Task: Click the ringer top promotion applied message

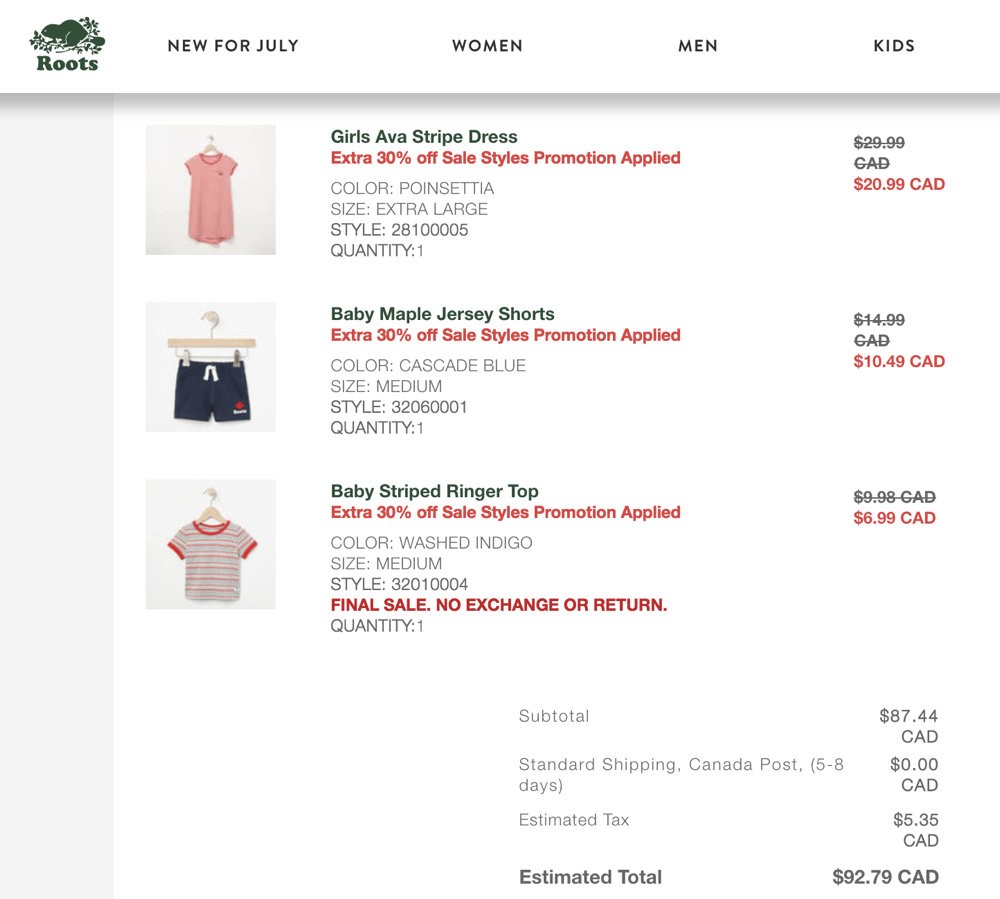Action: pos(505,512)
